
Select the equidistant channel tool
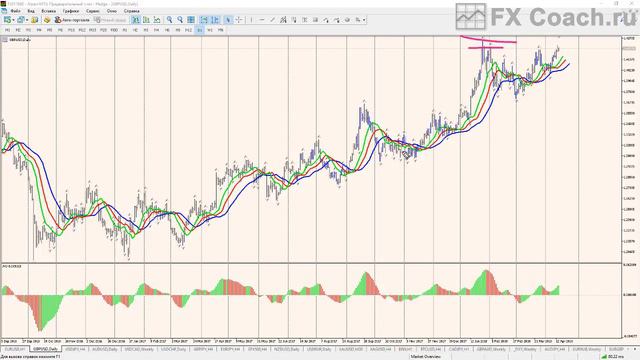tap(283, 20)
